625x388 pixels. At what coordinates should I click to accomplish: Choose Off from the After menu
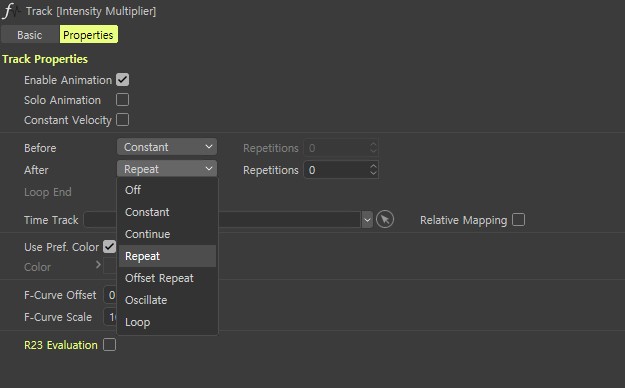pyautogui.click(x=167, y=190)
